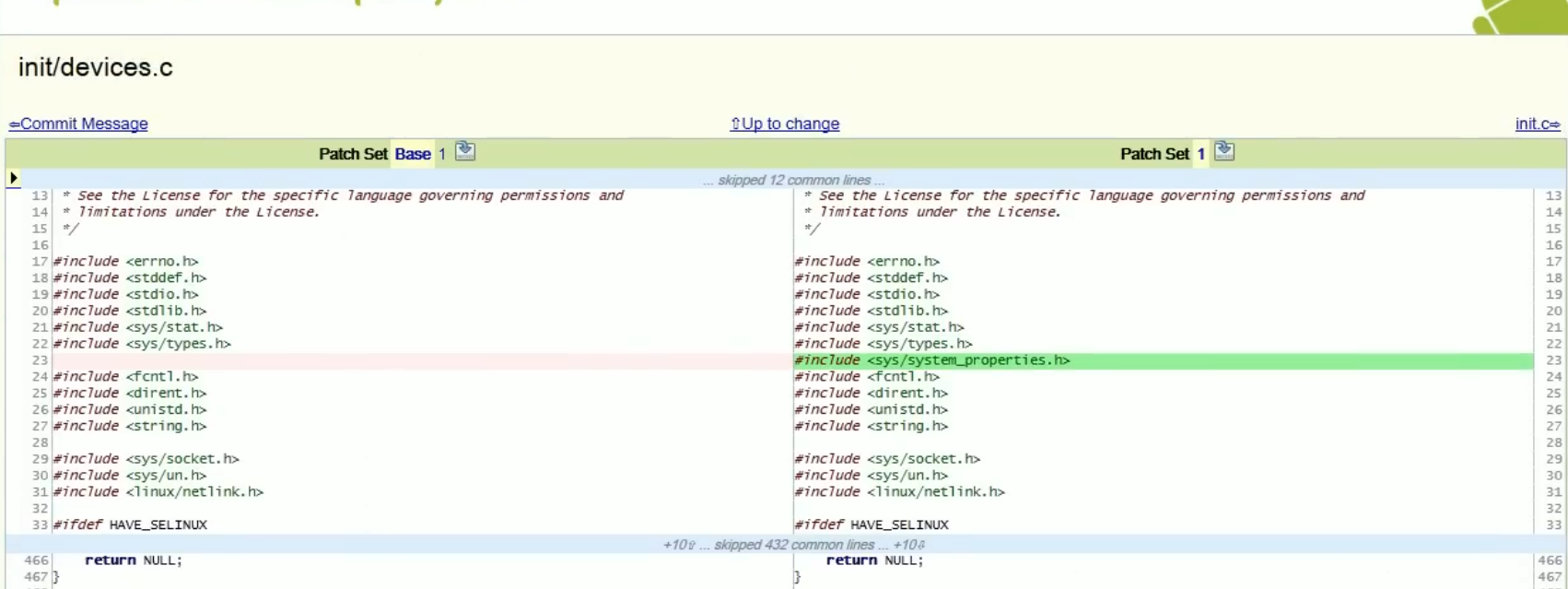Click right #ifdef HAVE_SELINUX line
This screenshot has height=589, width=1568.
coord(872,525)
